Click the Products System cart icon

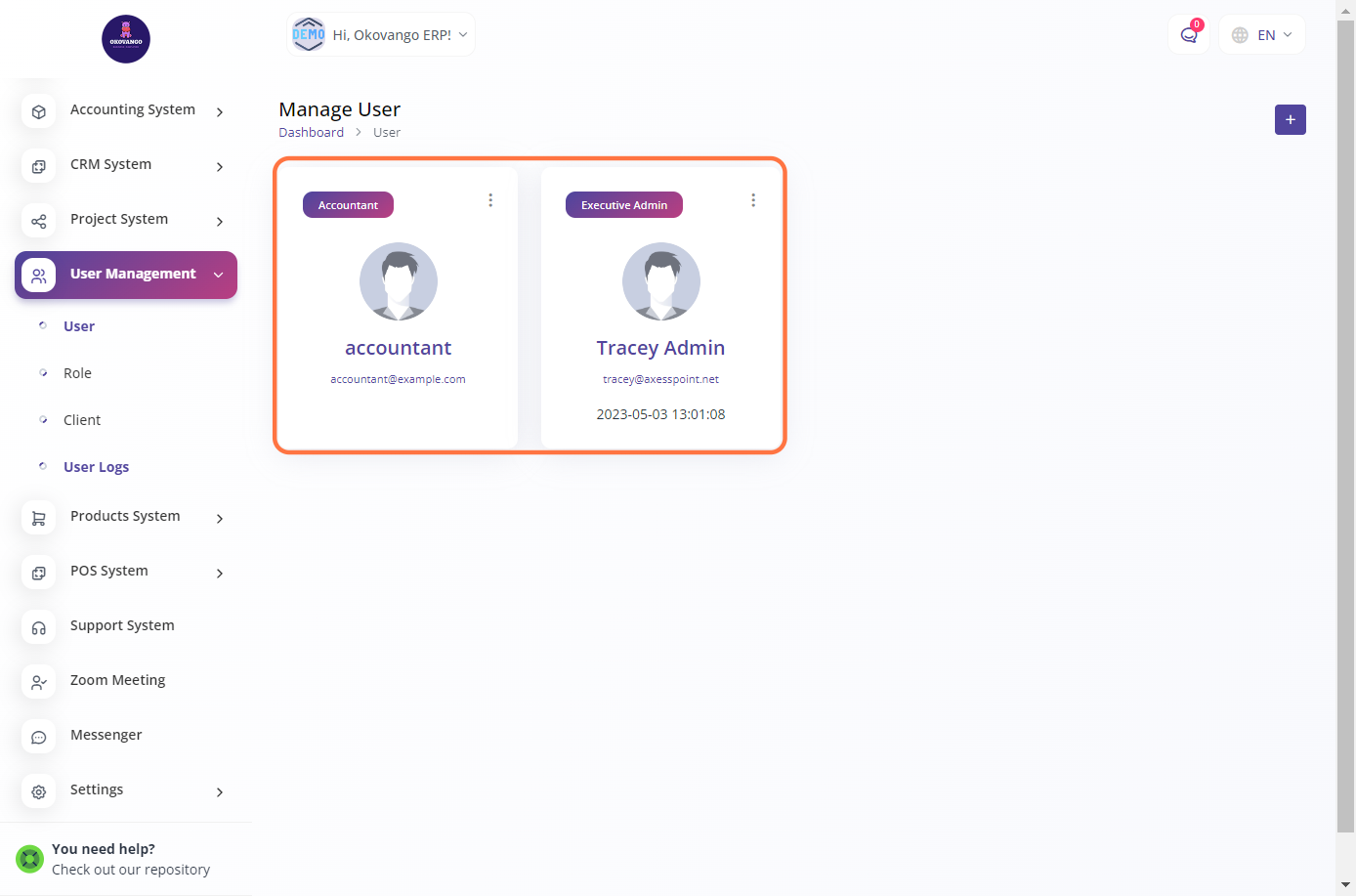click(x=38, y=518)
